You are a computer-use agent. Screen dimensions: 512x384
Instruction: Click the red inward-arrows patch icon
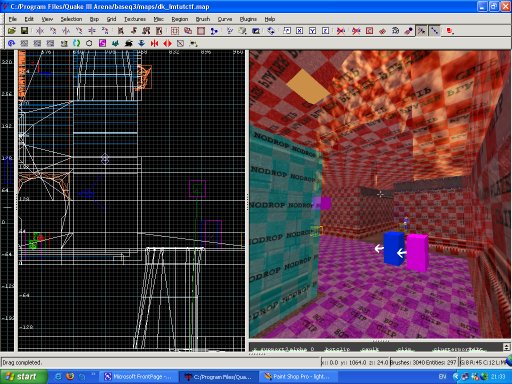pos(154,43)
